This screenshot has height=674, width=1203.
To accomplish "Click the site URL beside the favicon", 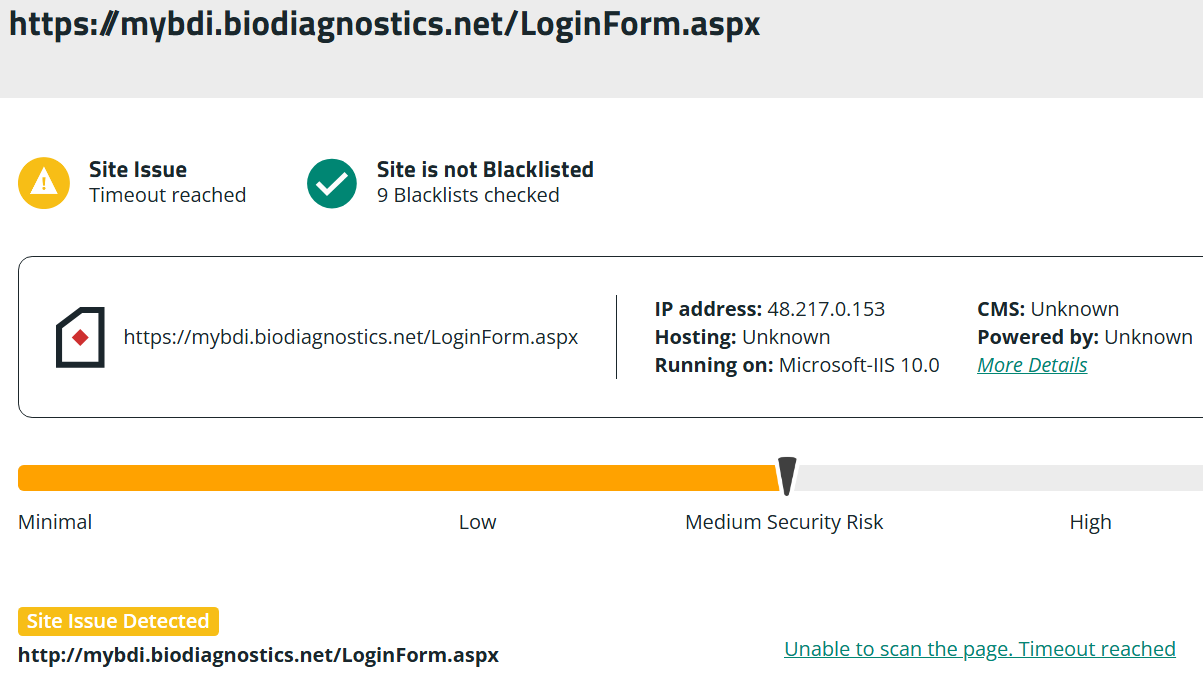I will [x=350, y=337].
